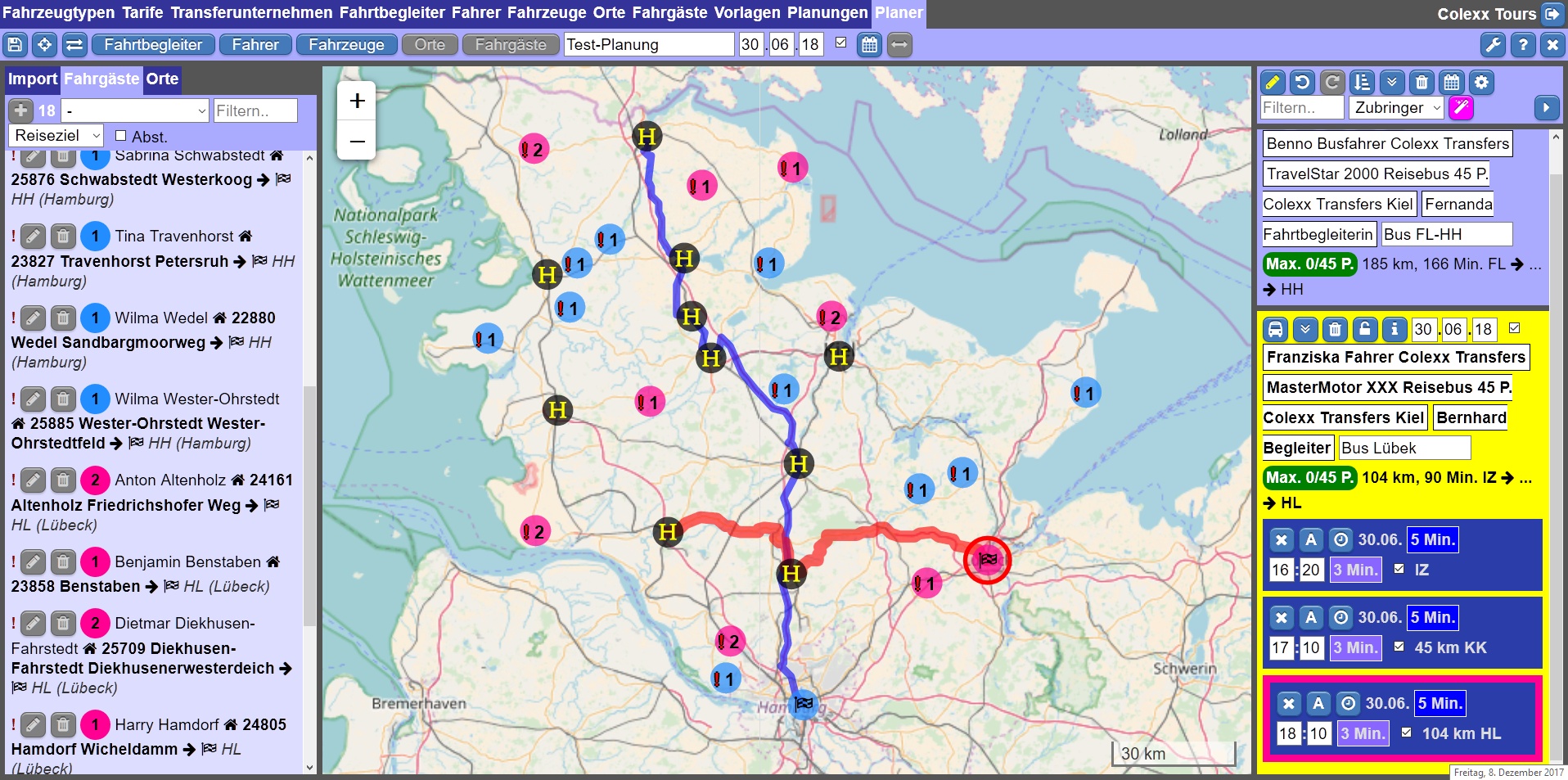Toggle the Abst. checkbox
The width and height of the screenshot is (1568, 780).
pyautogui.click(x=121, y=136)
